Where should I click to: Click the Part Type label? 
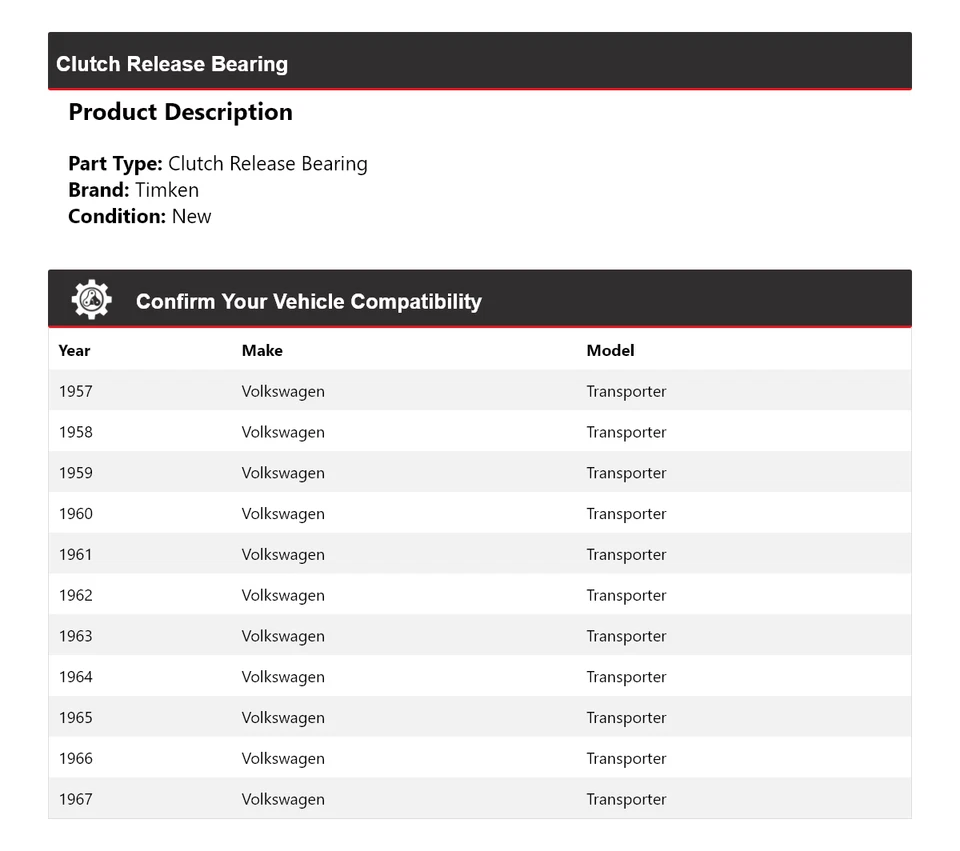tap(115, 164)
